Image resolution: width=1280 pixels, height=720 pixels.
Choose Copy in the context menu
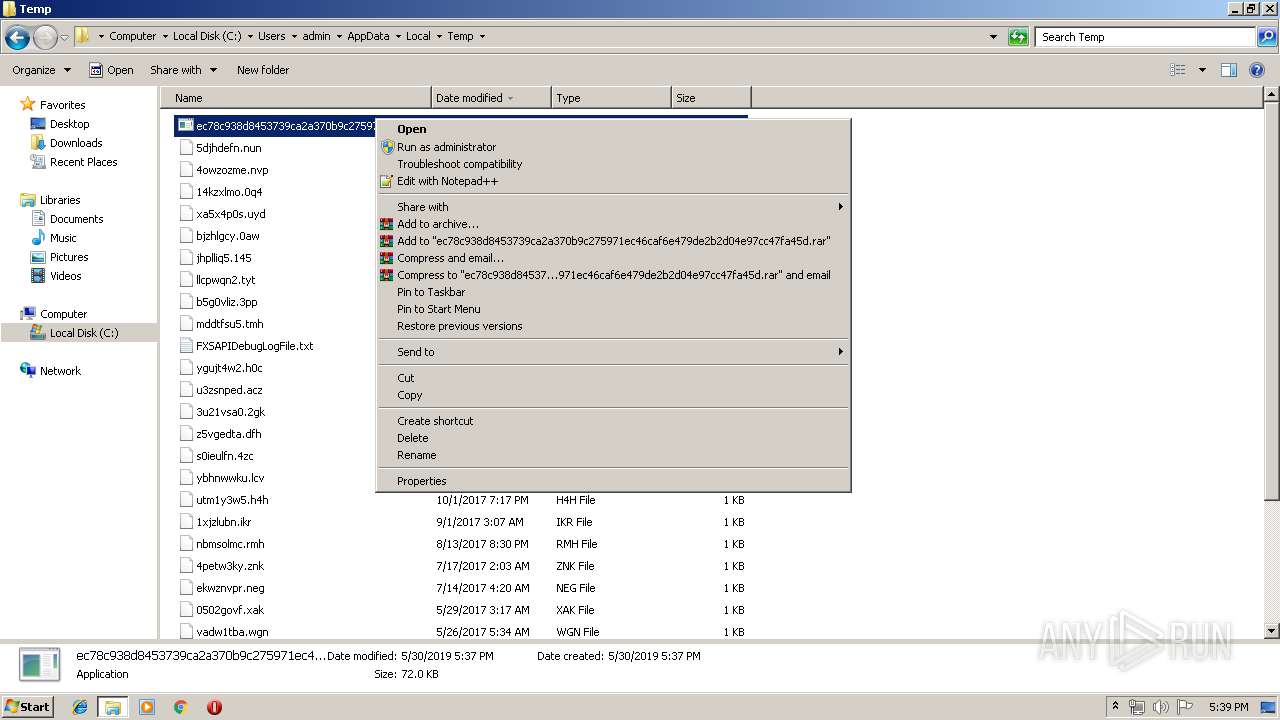pyautogui.click(x=613, y=395)
